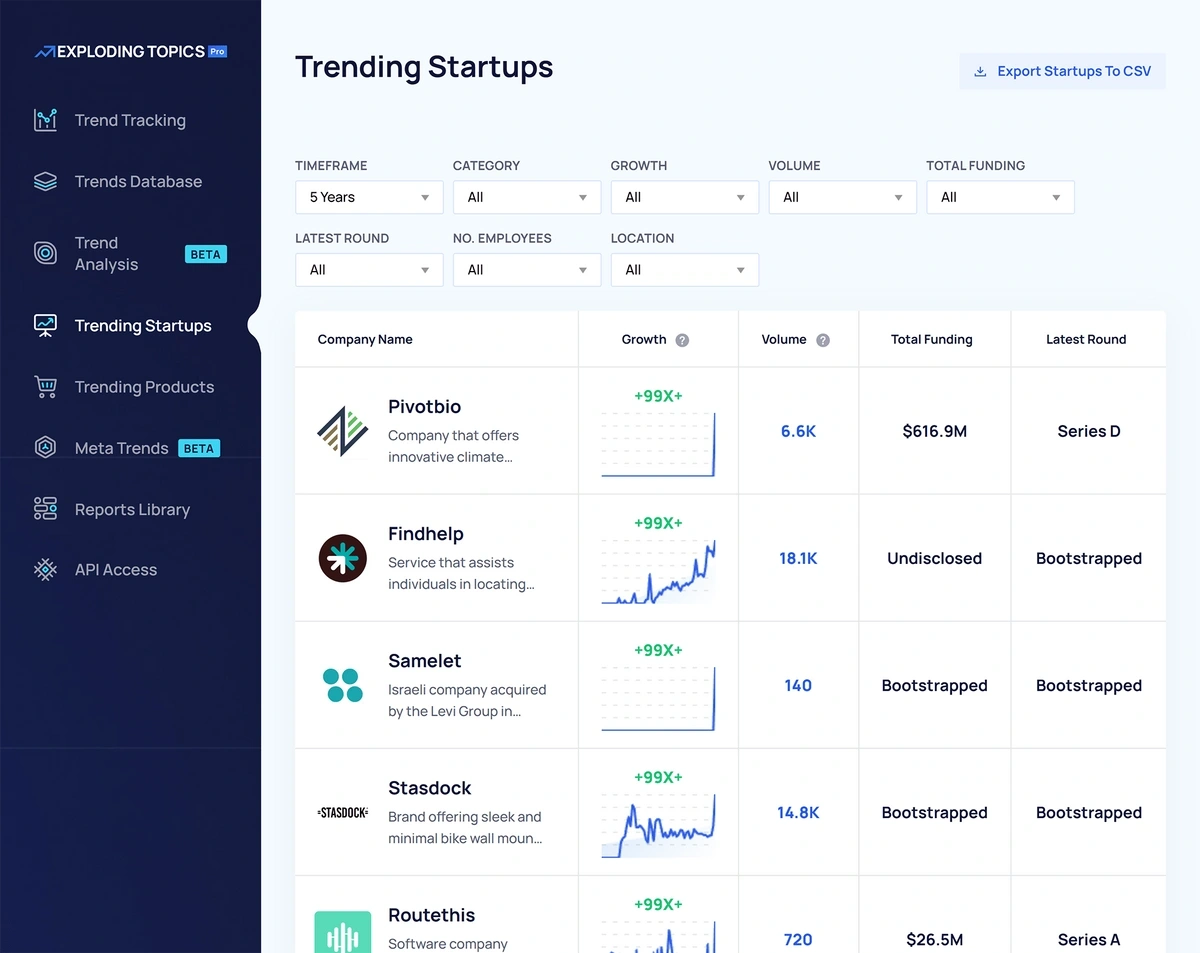
Task: Click Export Startups To CSV button
Action: tap(1062, 71)
